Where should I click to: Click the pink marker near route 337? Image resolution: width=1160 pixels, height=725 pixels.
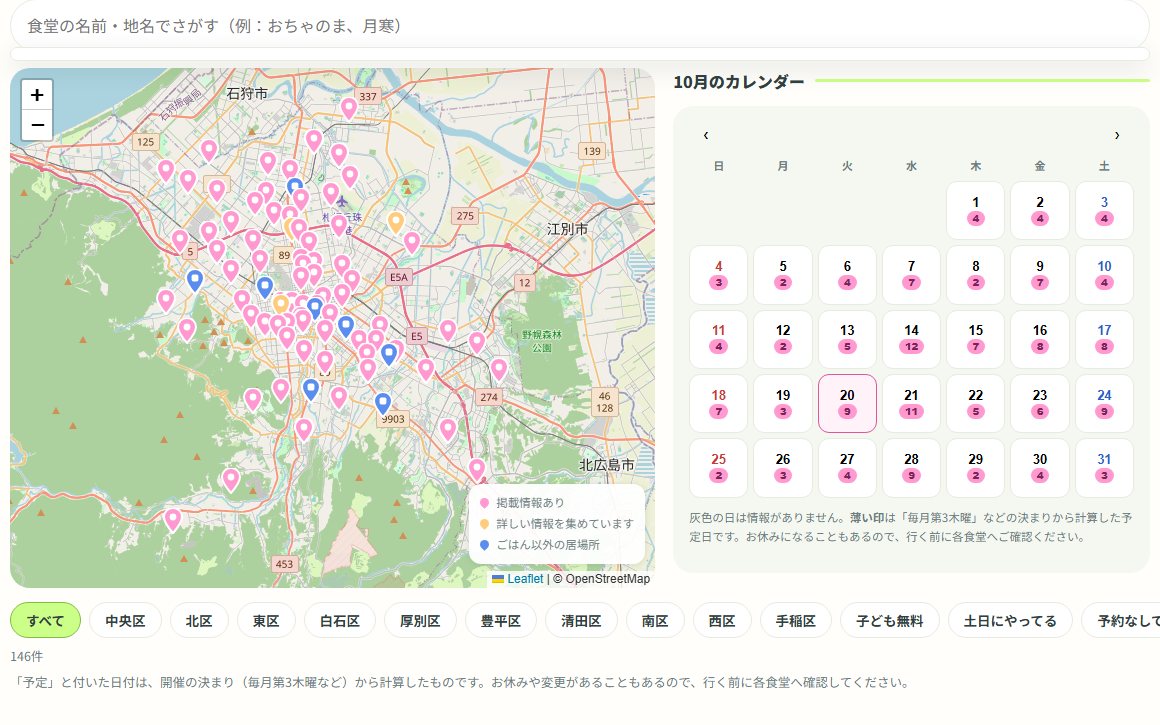(x=348, y=108)
